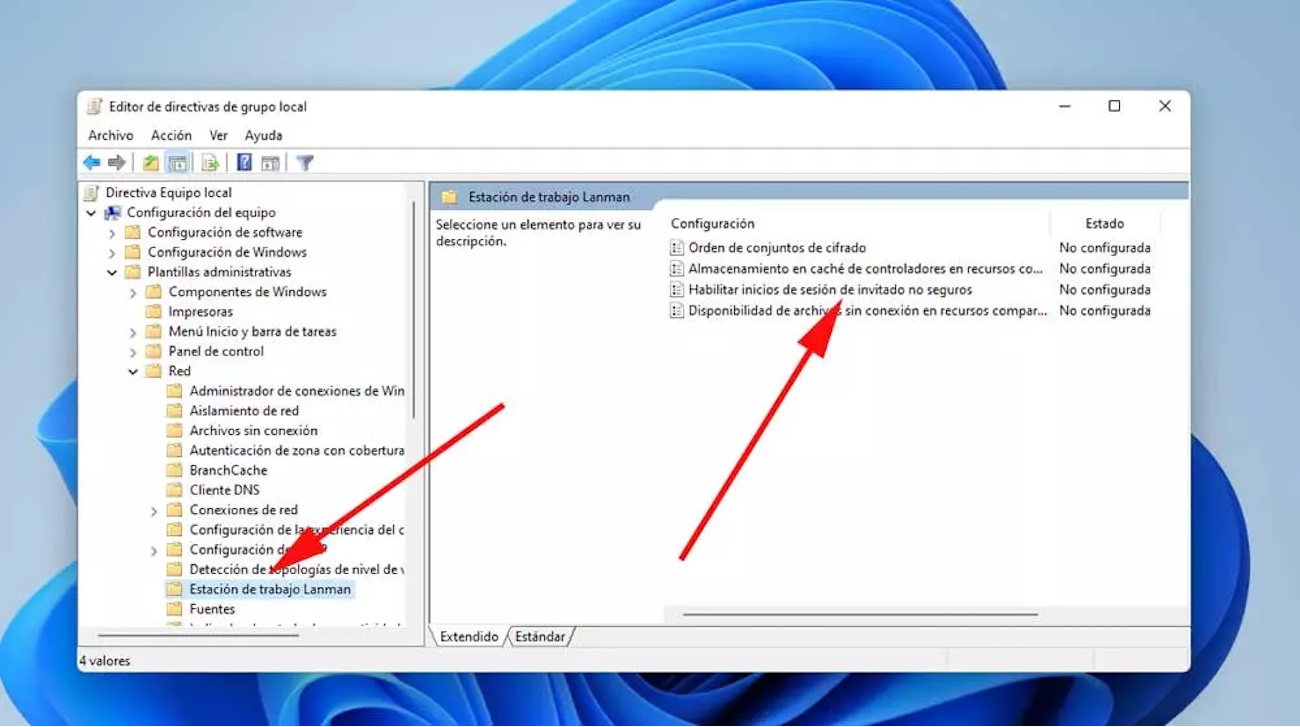This screenshot has height=727, width=1300.
Task: Click the folder icon next to Fuentes
Action: [174, 609]
